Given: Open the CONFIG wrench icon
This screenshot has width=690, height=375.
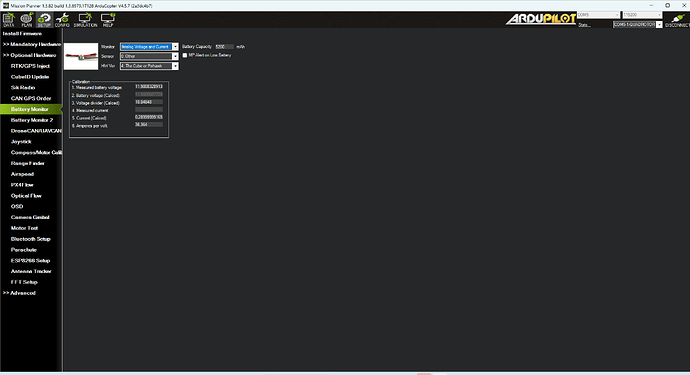Looking at the screenshot, I should [62, 20].
